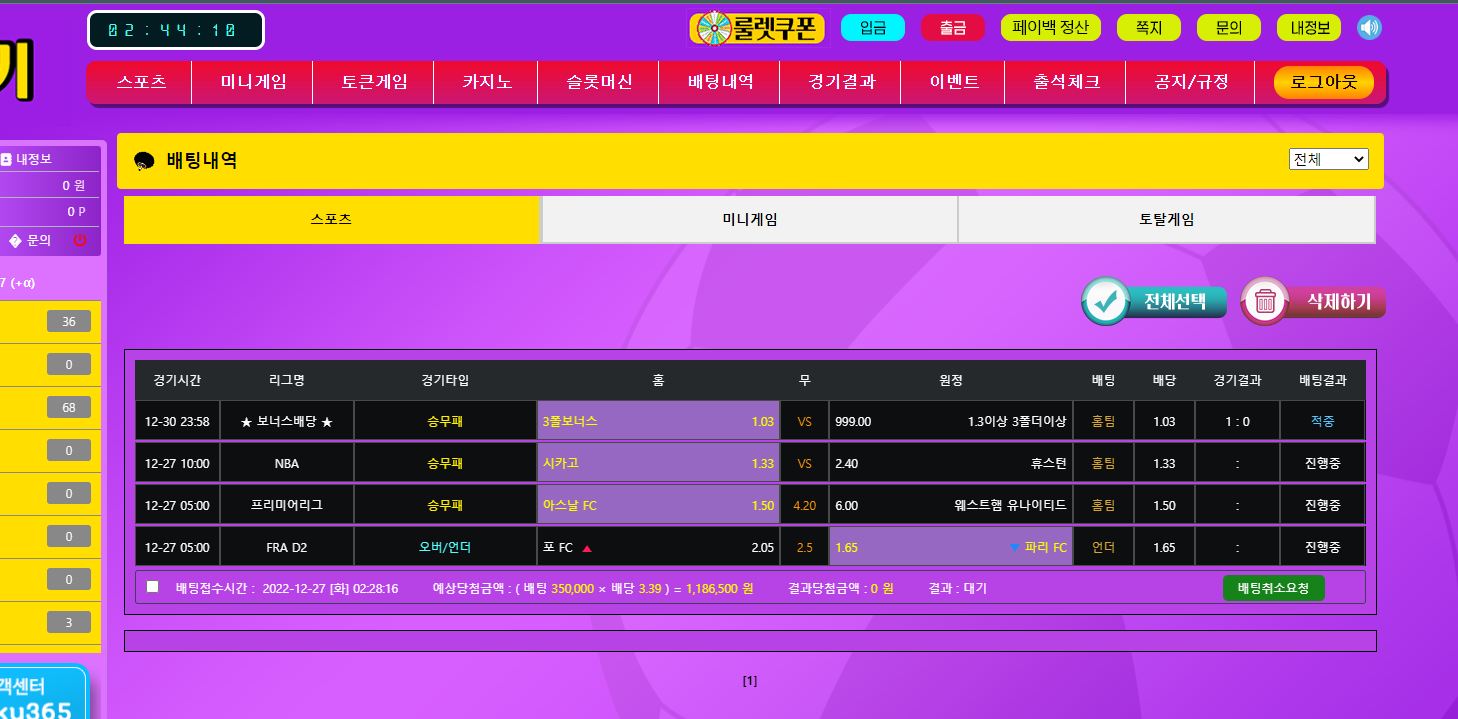Tick the checkbox beside 배팅접수시간
The image size is (1458, 719).
pos(152,587)
